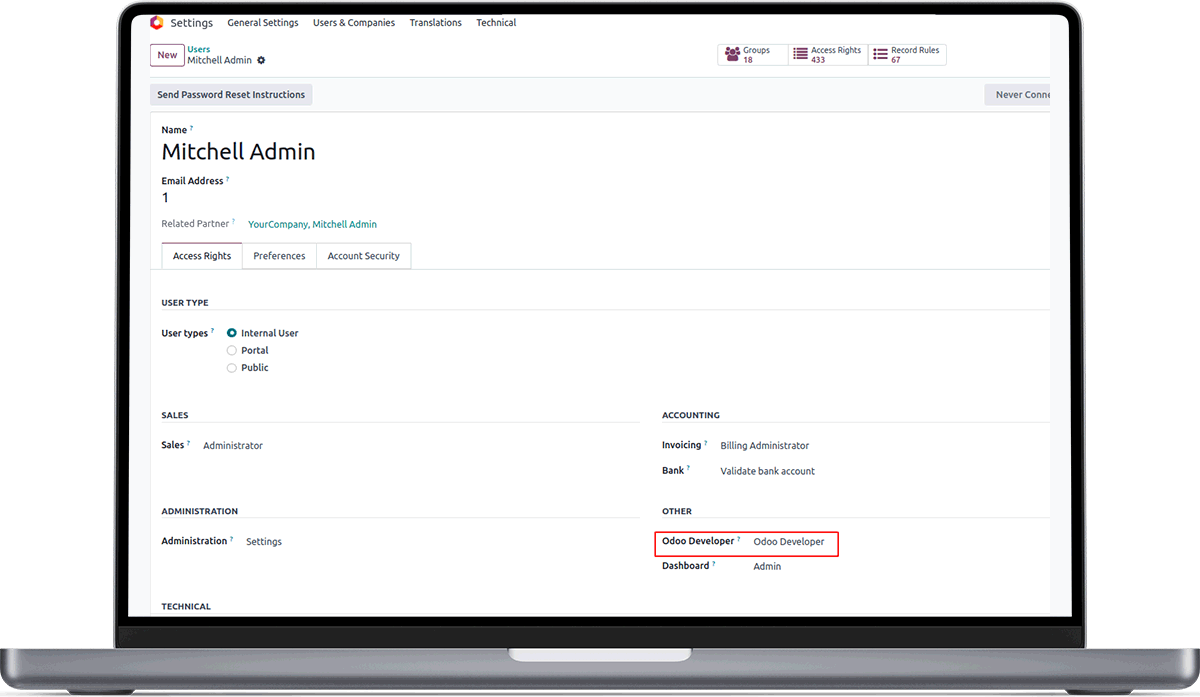Open the Record Rules 67 stat button
This screenshot has height=697, width=1200.
click(906, 55)
